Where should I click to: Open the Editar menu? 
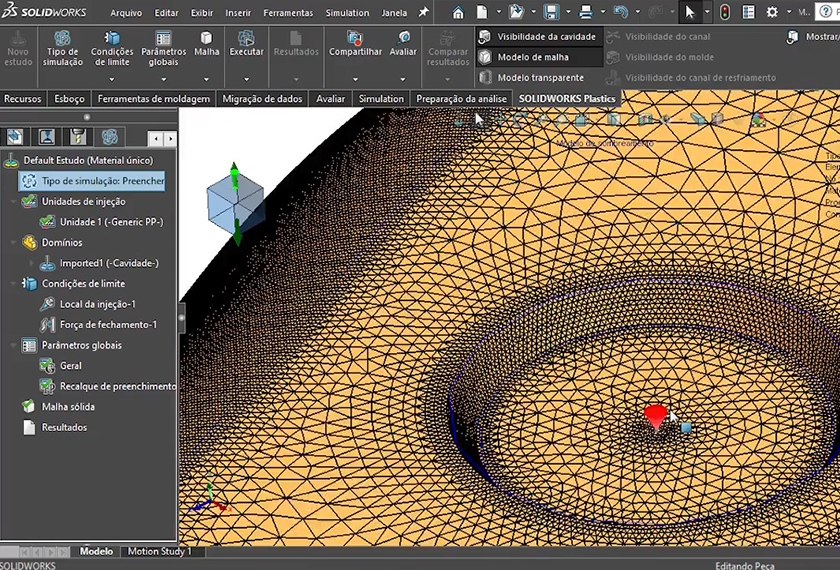point(167,13)
